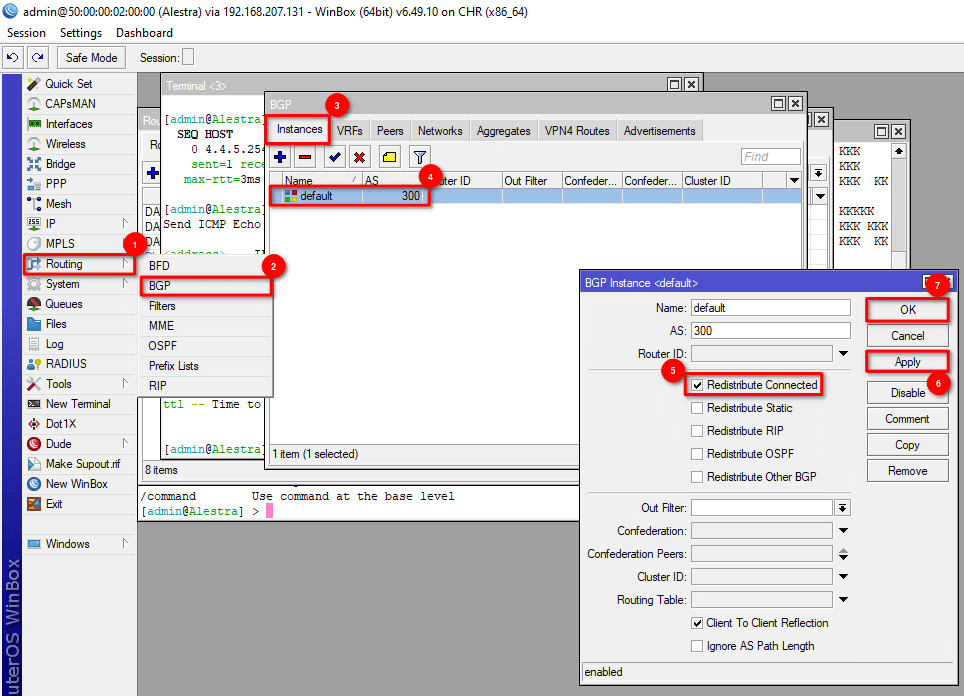Viewport: 964px width, 696px height.
Task: Click the red minus remove icon in BGP toolbar
Action: 305,157
